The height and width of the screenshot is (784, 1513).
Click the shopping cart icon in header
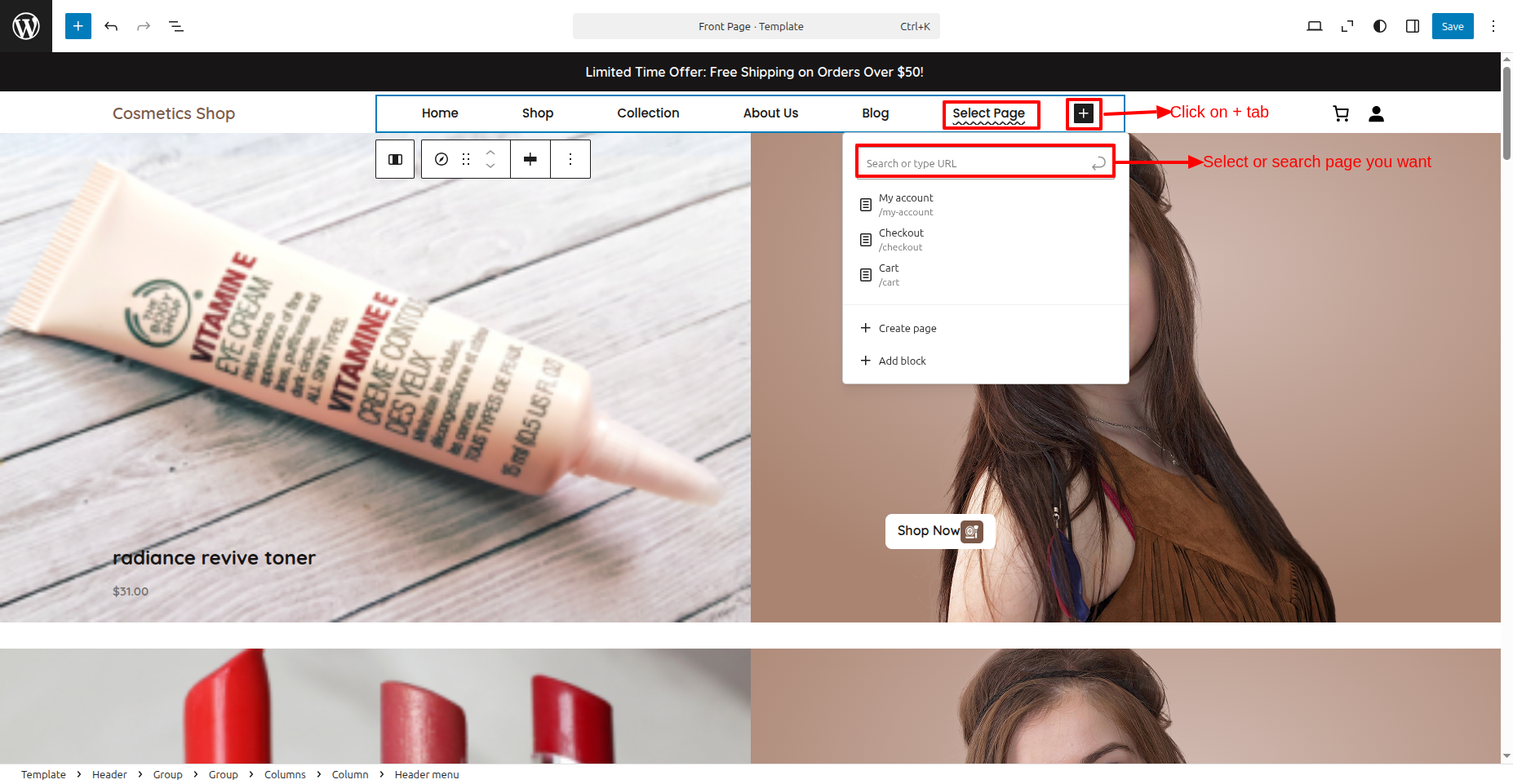click(1341, 113)
